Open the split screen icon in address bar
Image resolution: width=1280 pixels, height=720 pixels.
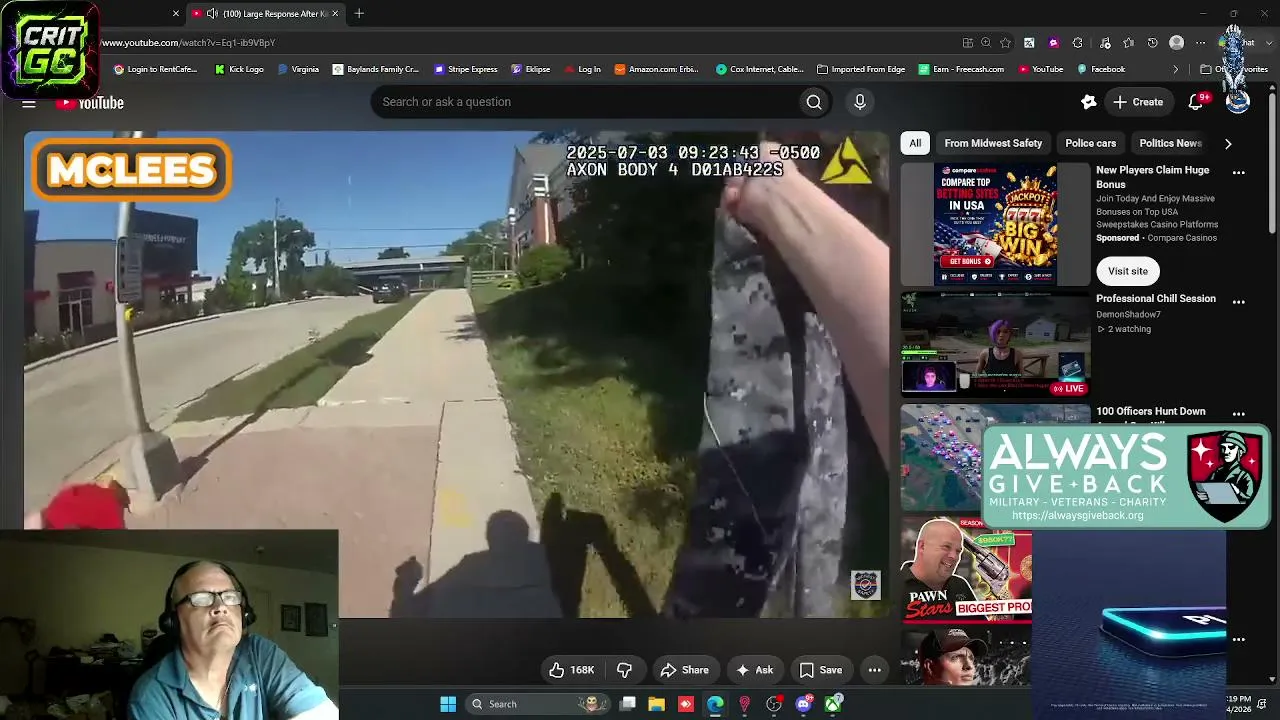coord(968,43)
